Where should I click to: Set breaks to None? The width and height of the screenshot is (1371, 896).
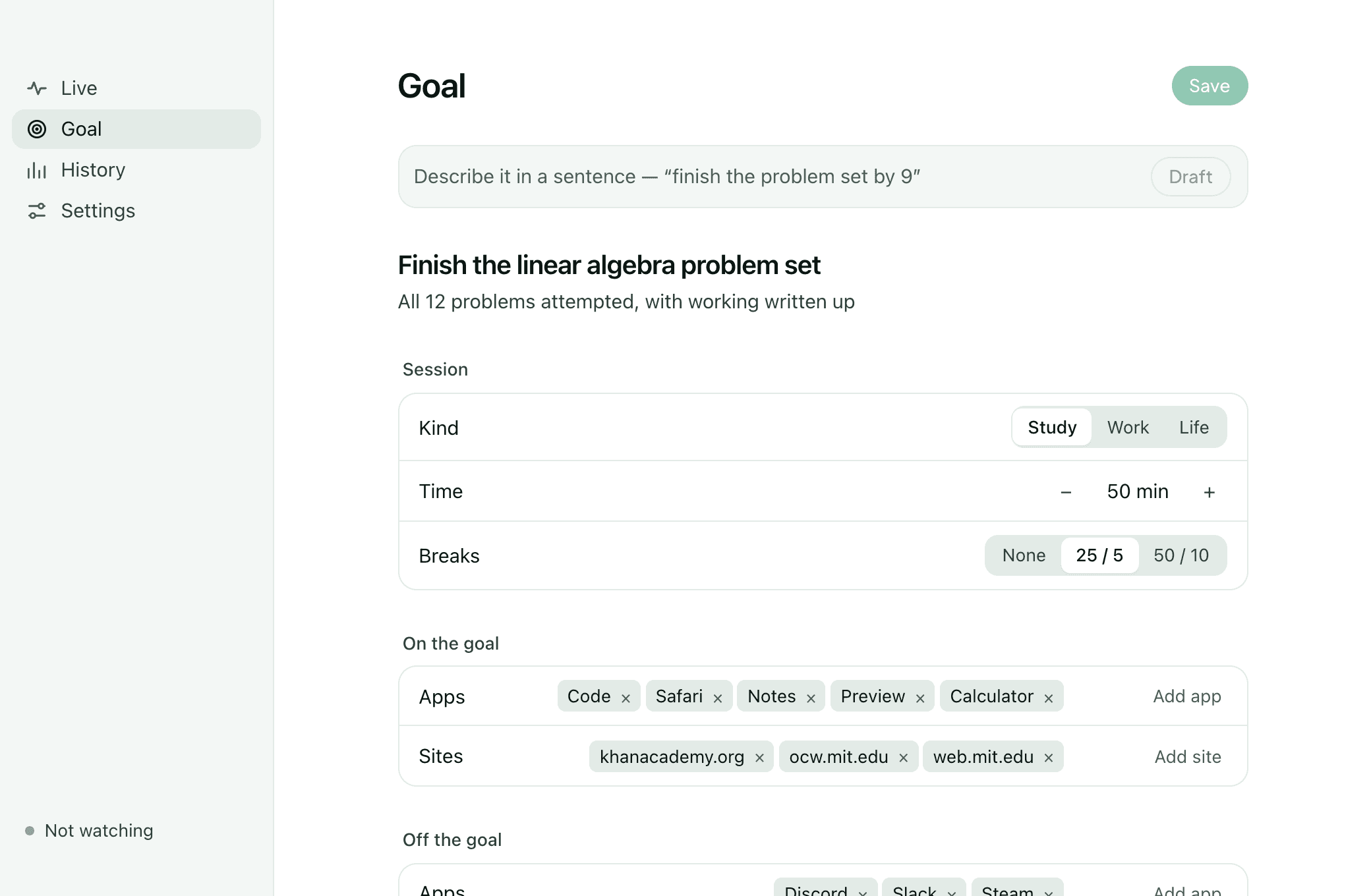[x=1024, y=555]
